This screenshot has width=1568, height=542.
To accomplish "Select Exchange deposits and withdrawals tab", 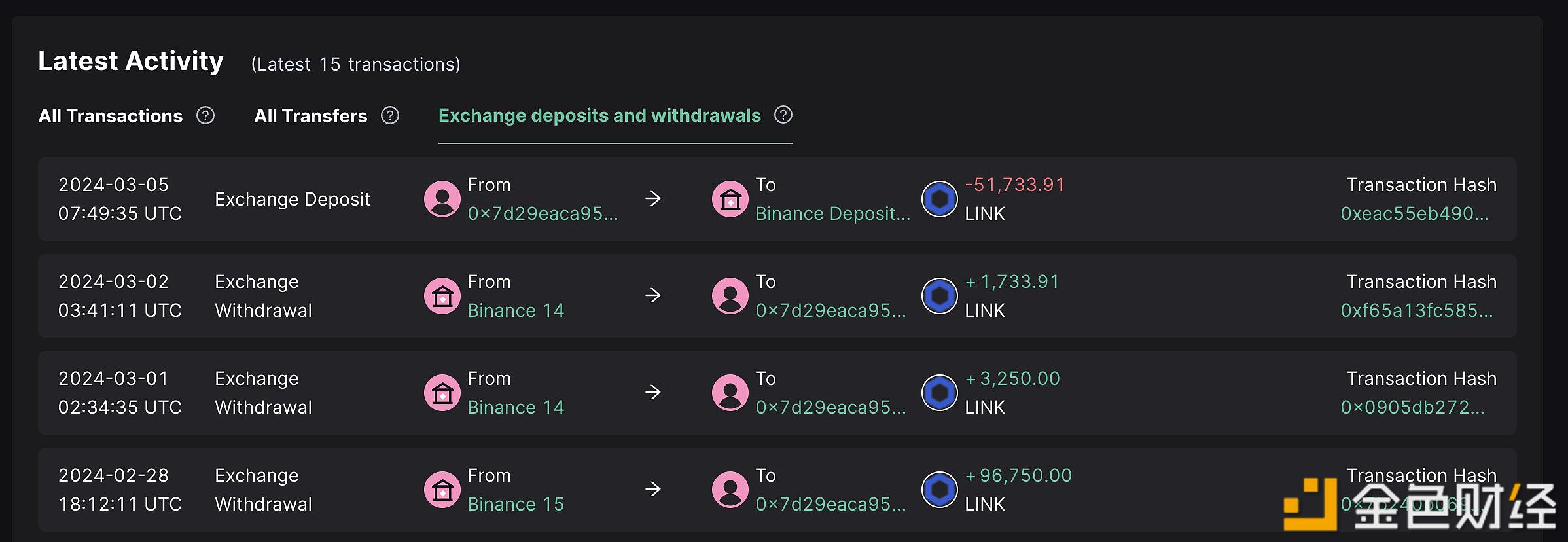I will pos(599,116).
